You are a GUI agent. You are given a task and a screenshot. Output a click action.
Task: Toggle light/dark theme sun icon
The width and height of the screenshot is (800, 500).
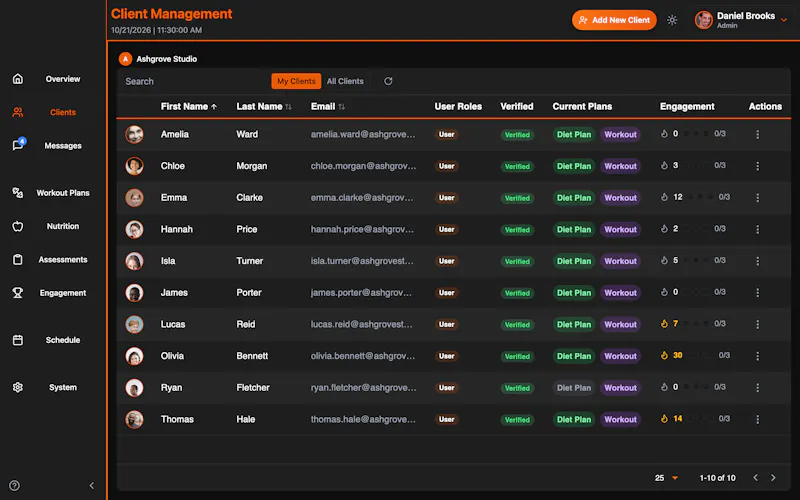672,20
